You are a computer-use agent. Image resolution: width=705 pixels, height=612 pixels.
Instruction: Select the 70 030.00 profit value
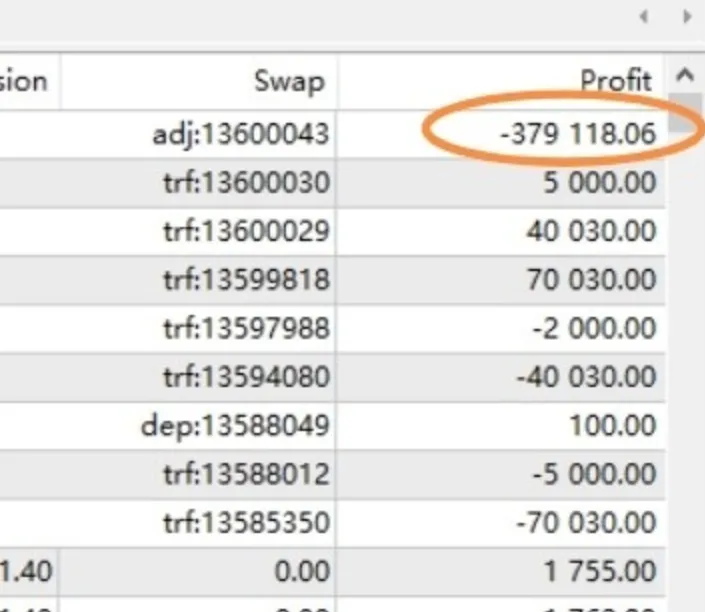tap(591, 280)
